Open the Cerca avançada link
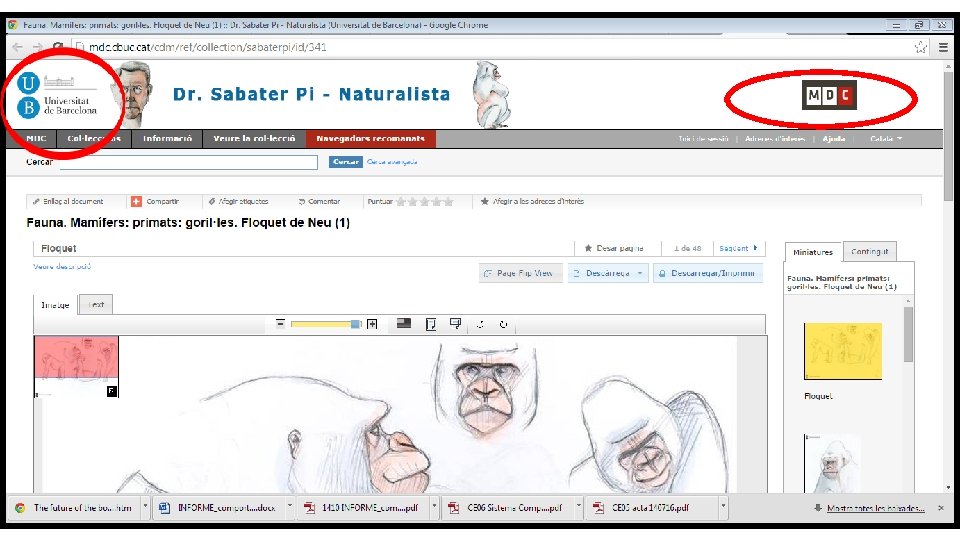The width and height of the screenshot is (960, 540). 392,162
